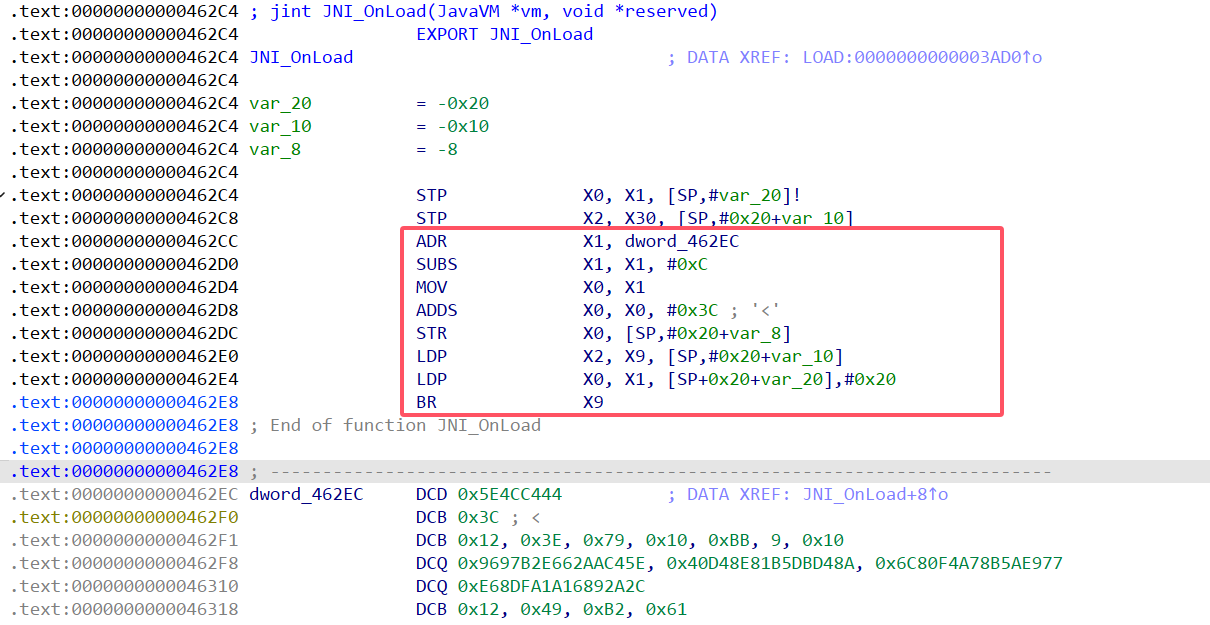This screenshot has width=1210, height=625.
Task: Click the DATA XREF LOAD:0000000000003AD0 reference
Action: [855, 57]
